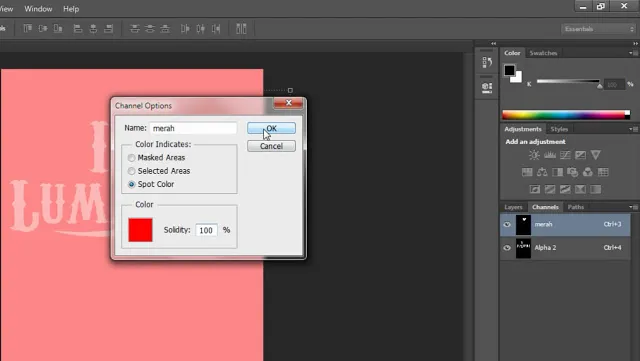Add a Color Balance adjustment (scales icon)
This screenshot has height=361, width=640.
click(x=542, y=172)
